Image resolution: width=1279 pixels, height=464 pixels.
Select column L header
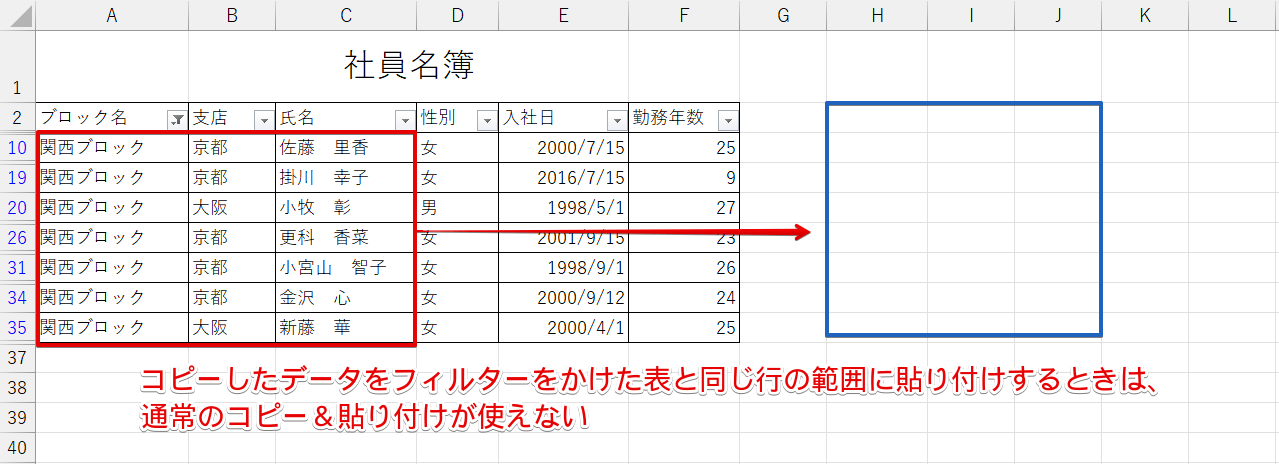[x=1233, y=15]
